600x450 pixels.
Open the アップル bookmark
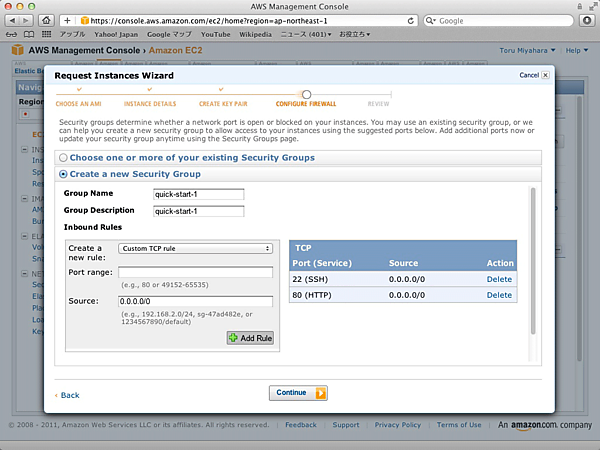(x=72, y=34)
